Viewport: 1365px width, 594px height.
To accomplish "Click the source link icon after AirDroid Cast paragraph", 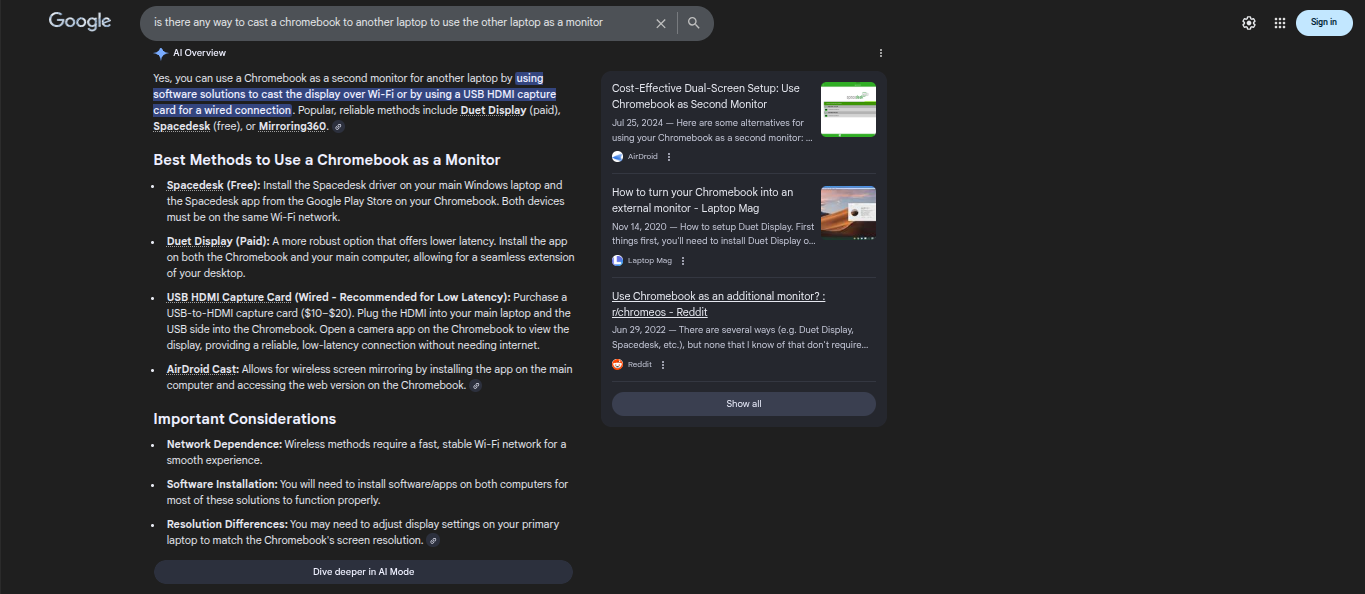I will click(476, 386).
